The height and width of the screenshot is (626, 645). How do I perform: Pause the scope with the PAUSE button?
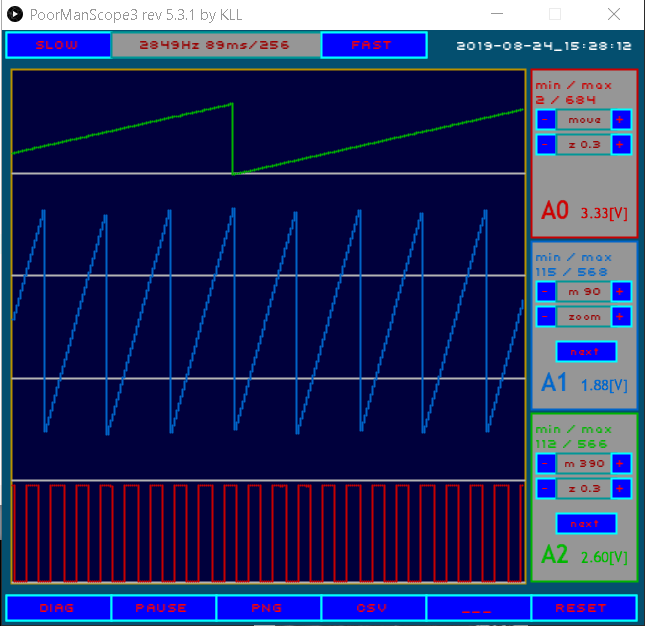tap(163, 608)
